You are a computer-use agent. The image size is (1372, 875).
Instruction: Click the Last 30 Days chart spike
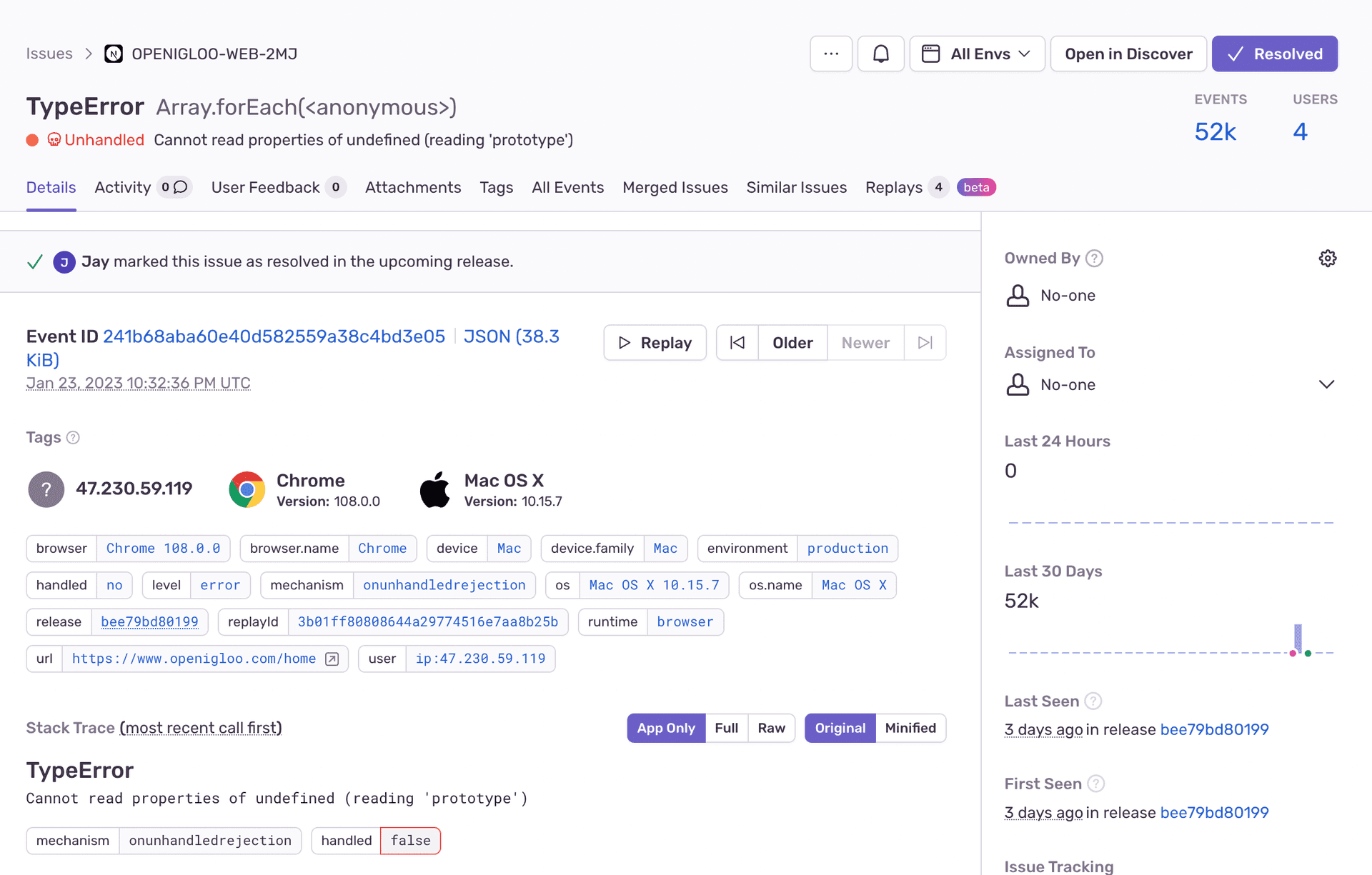click(1298, 637)
